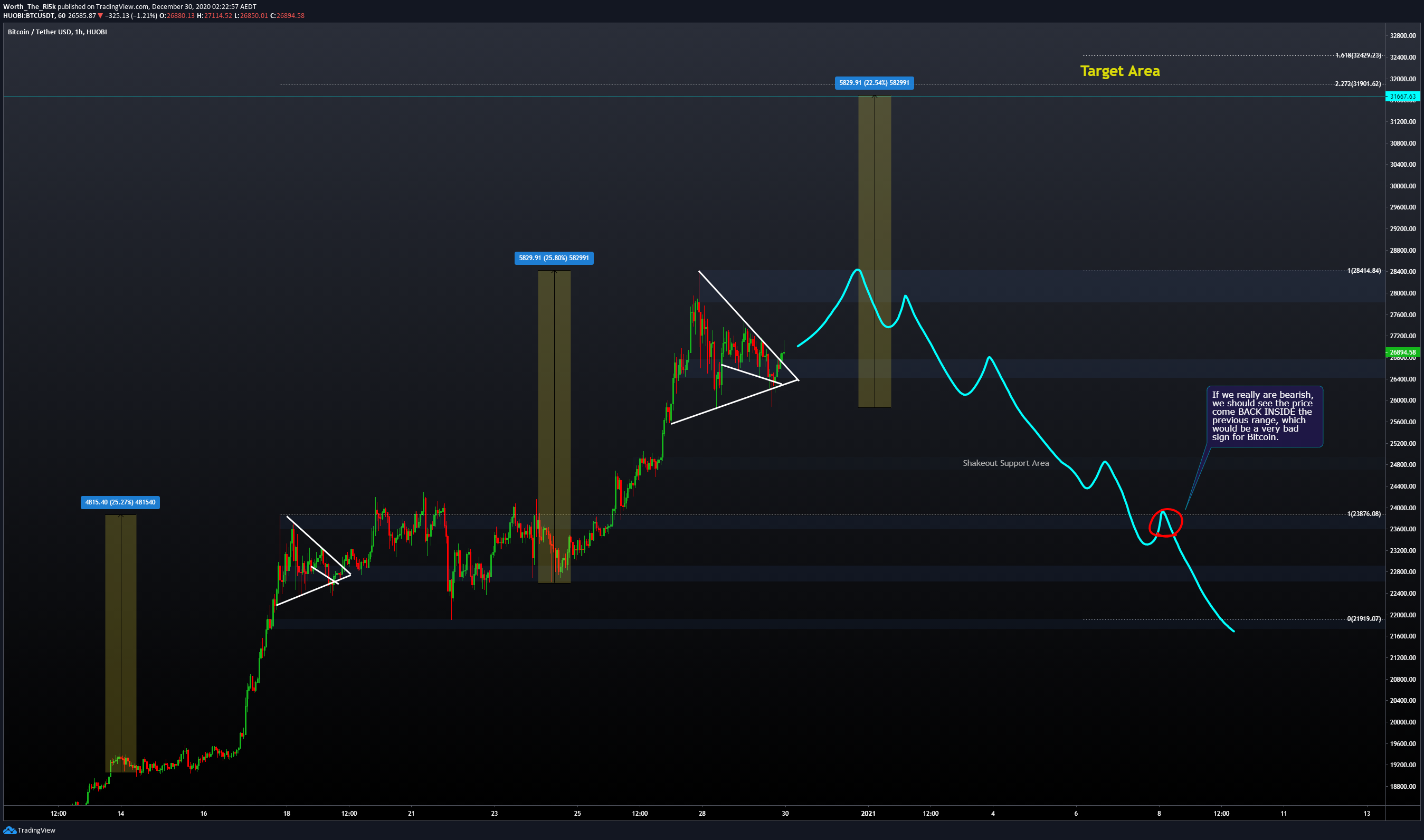The height and width of the screenshot is (840, 1424).
Task: Click the Fibonacci label '0(21919.07)'
Action: [x=1364, y=619]
